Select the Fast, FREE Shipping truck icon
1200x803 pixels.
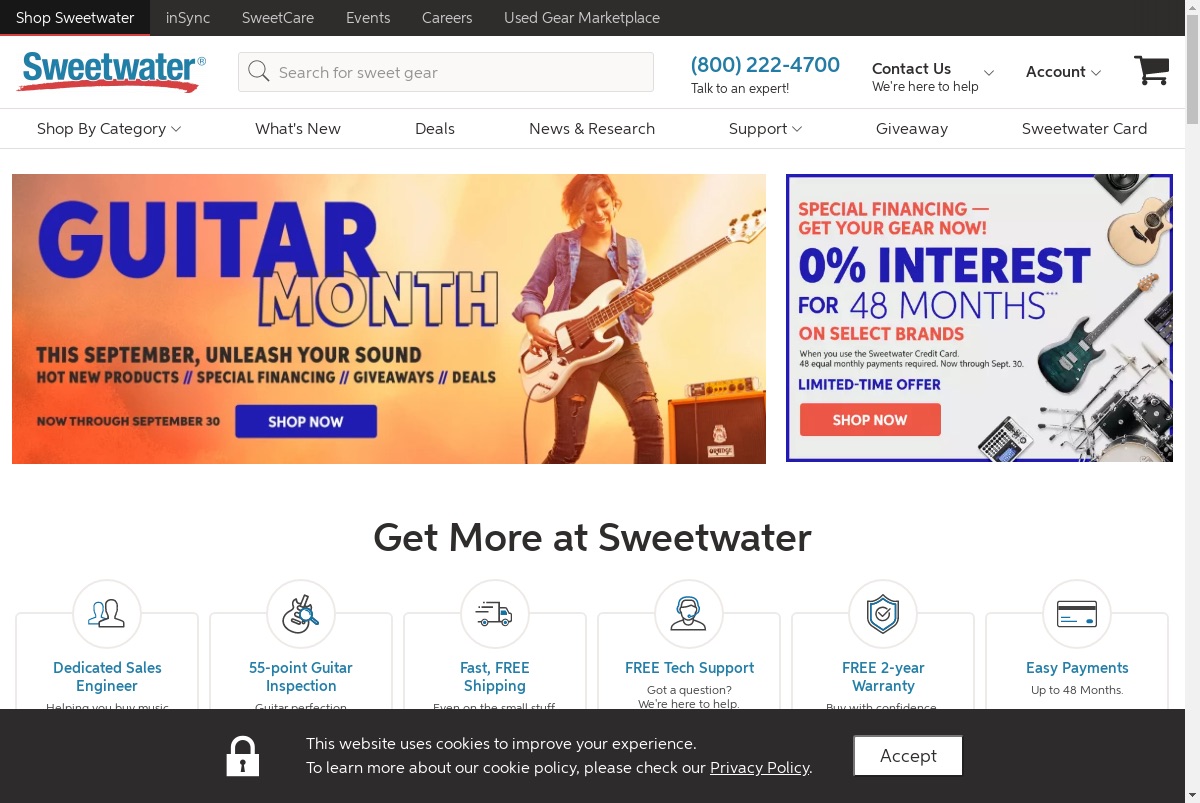pyautogui.click(x=495, y=613)
